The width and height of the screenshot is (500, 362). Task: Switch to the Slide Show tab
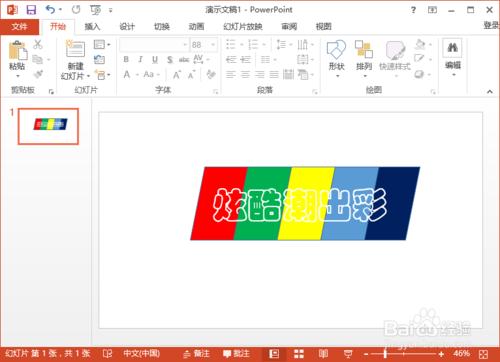pos(243,27)
